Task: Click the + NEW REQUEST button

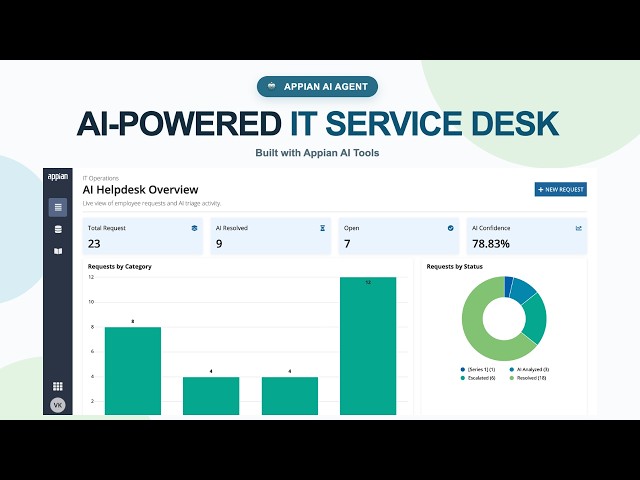Action: pos(561,189)
